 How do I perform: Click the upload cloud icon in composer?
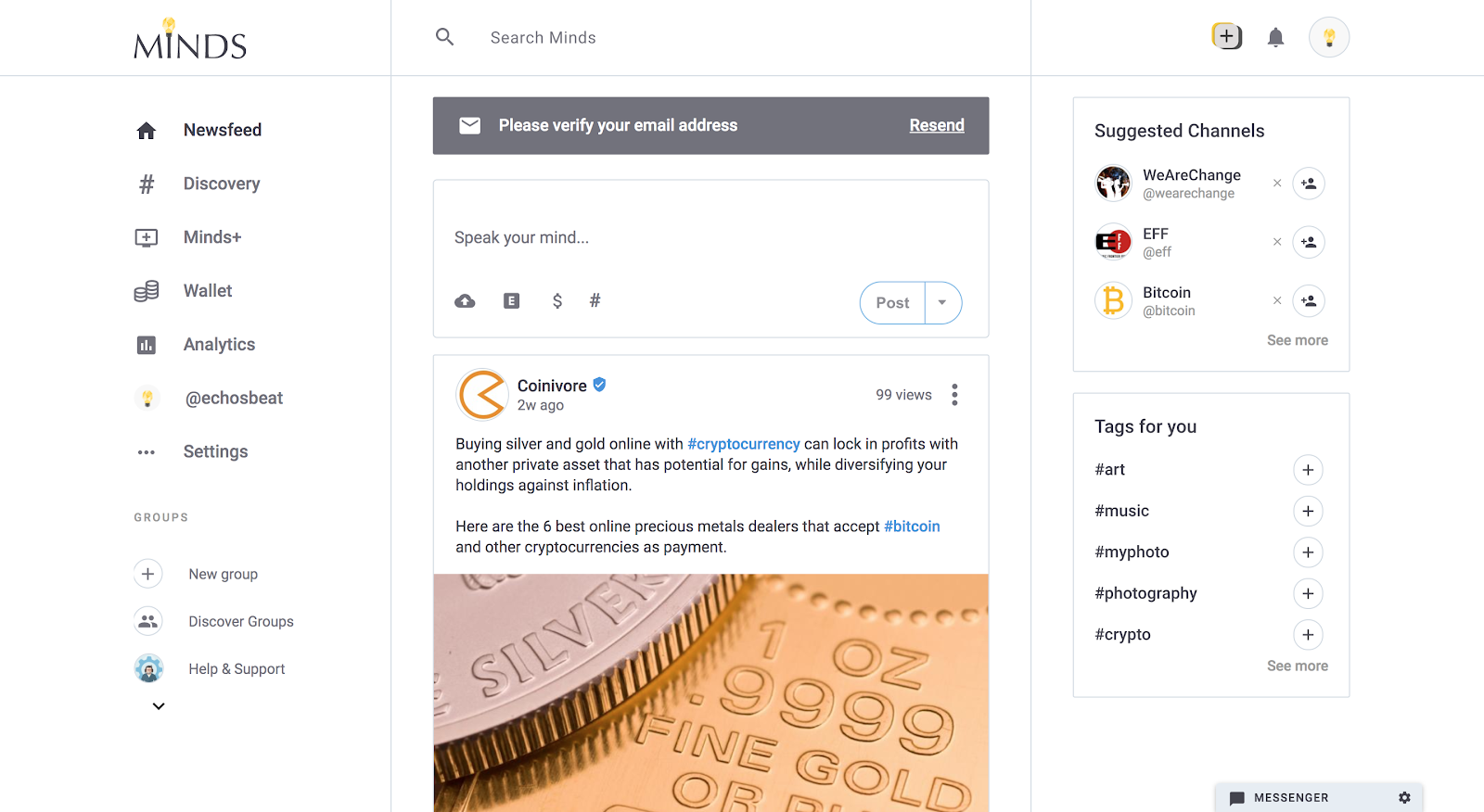click(465, 301)
